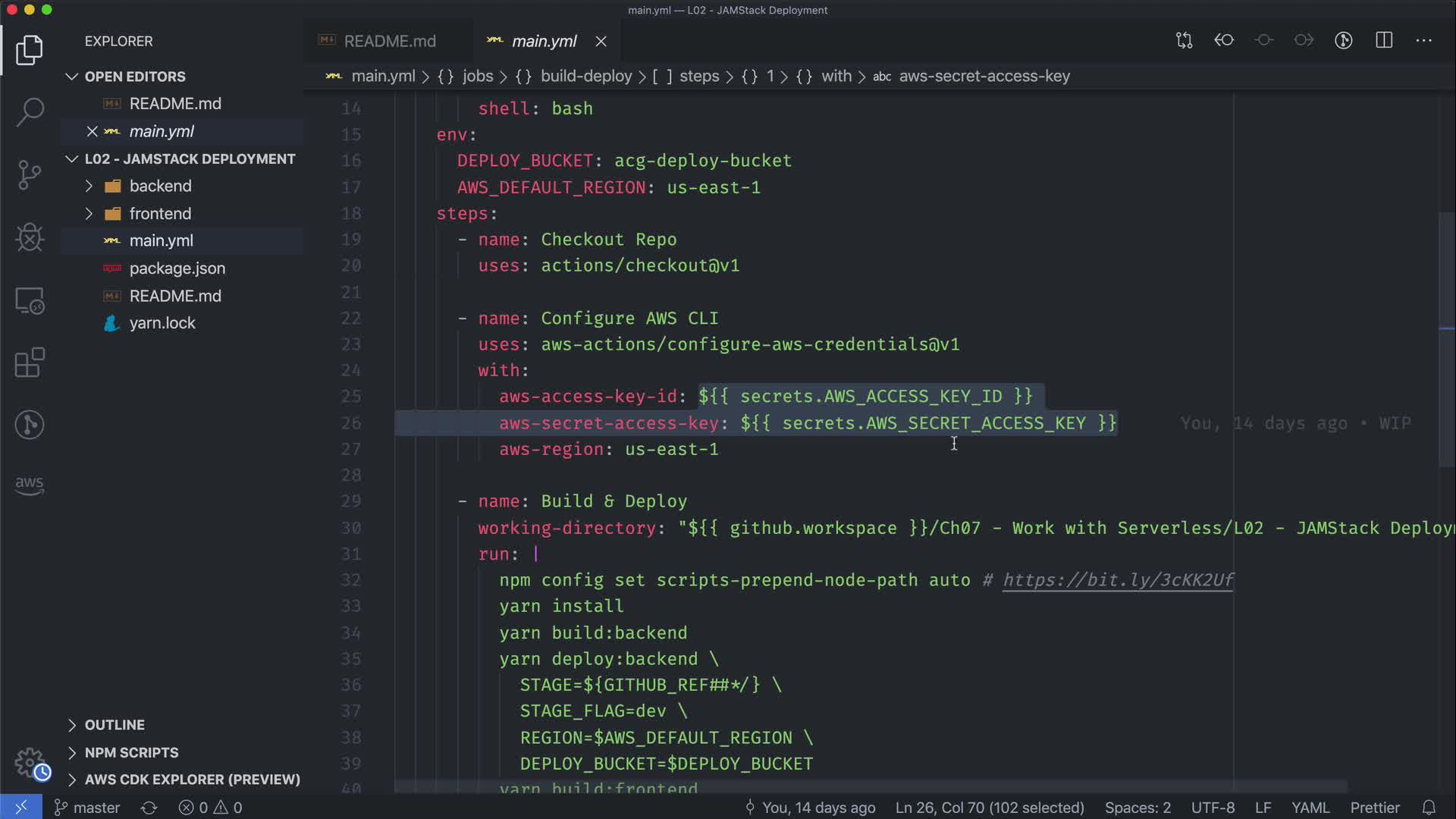Click the Split Editor Right icon
This screenshot has height=819, width=1456.
1384,40
